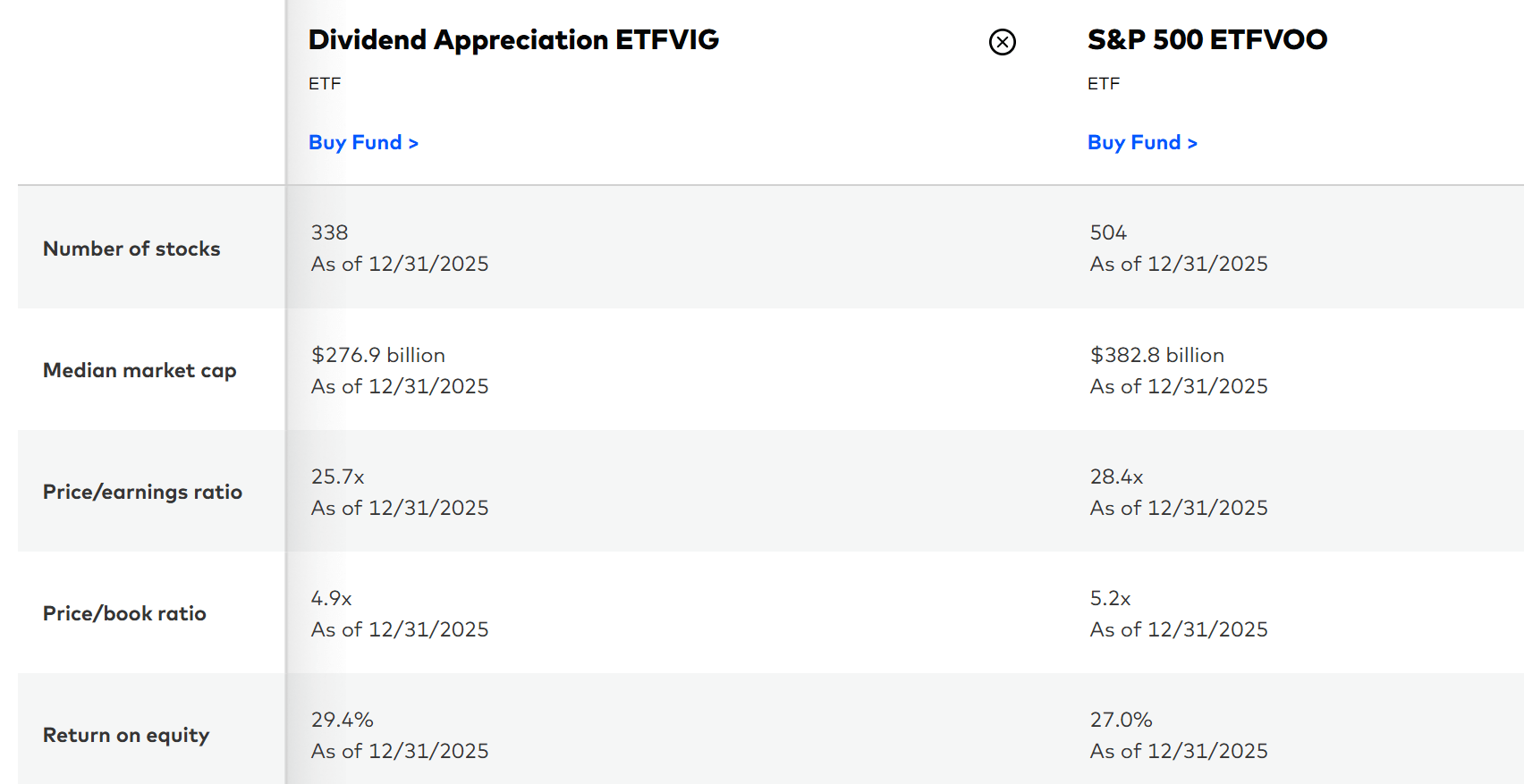Select the S&P 500 ETF VOO heading

point(1206,40)
